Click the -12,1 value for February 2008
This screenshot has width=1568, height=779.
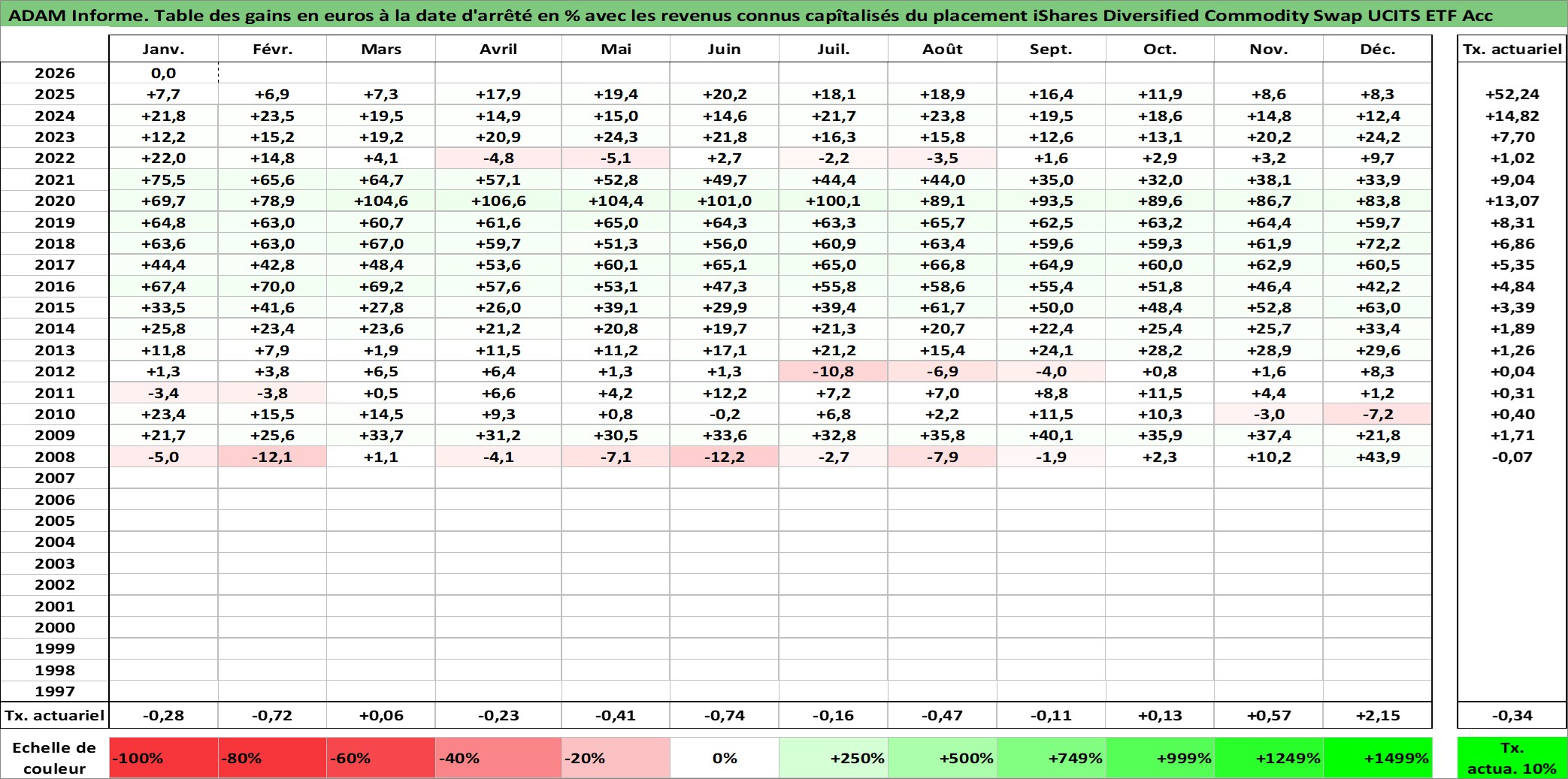pyautogui.click(x=272, y=457)
